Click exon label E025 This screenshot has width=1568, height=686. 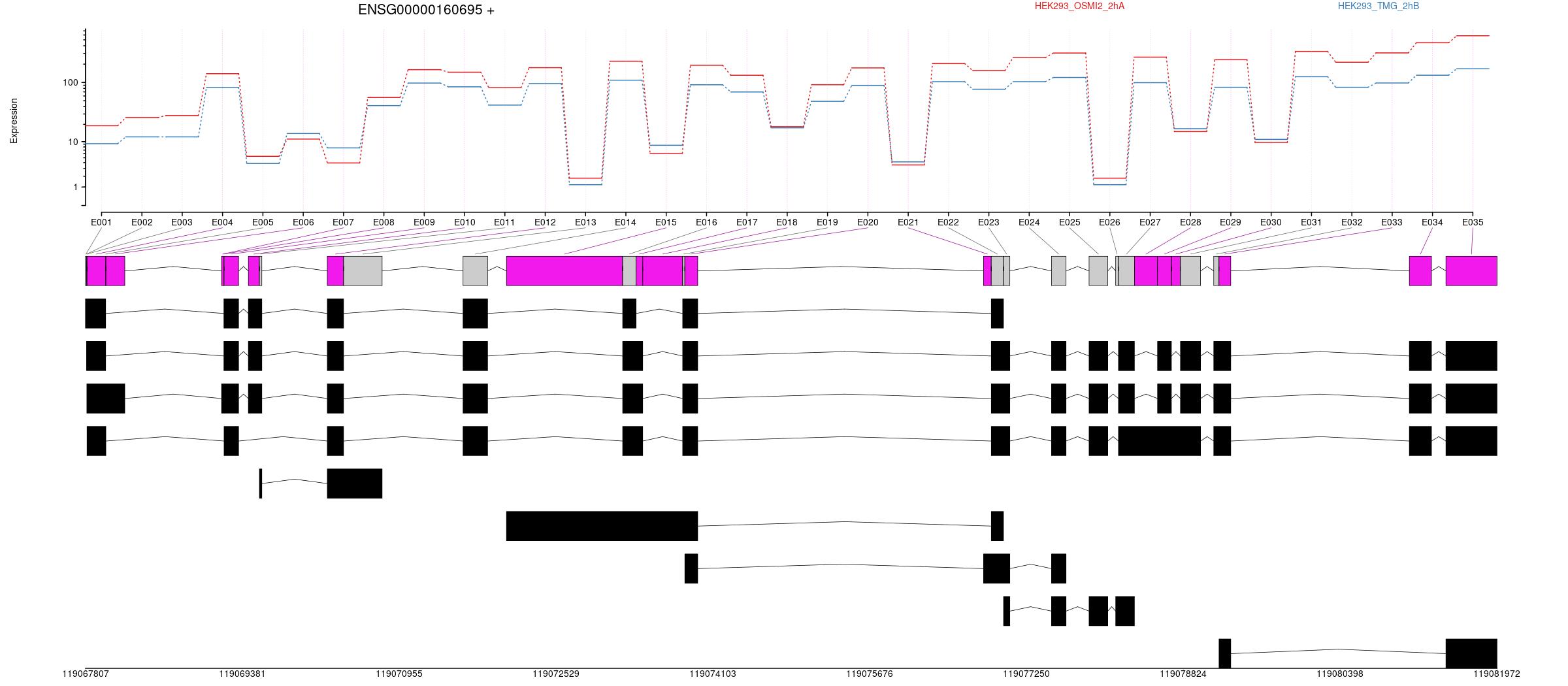click(1070, 222)
